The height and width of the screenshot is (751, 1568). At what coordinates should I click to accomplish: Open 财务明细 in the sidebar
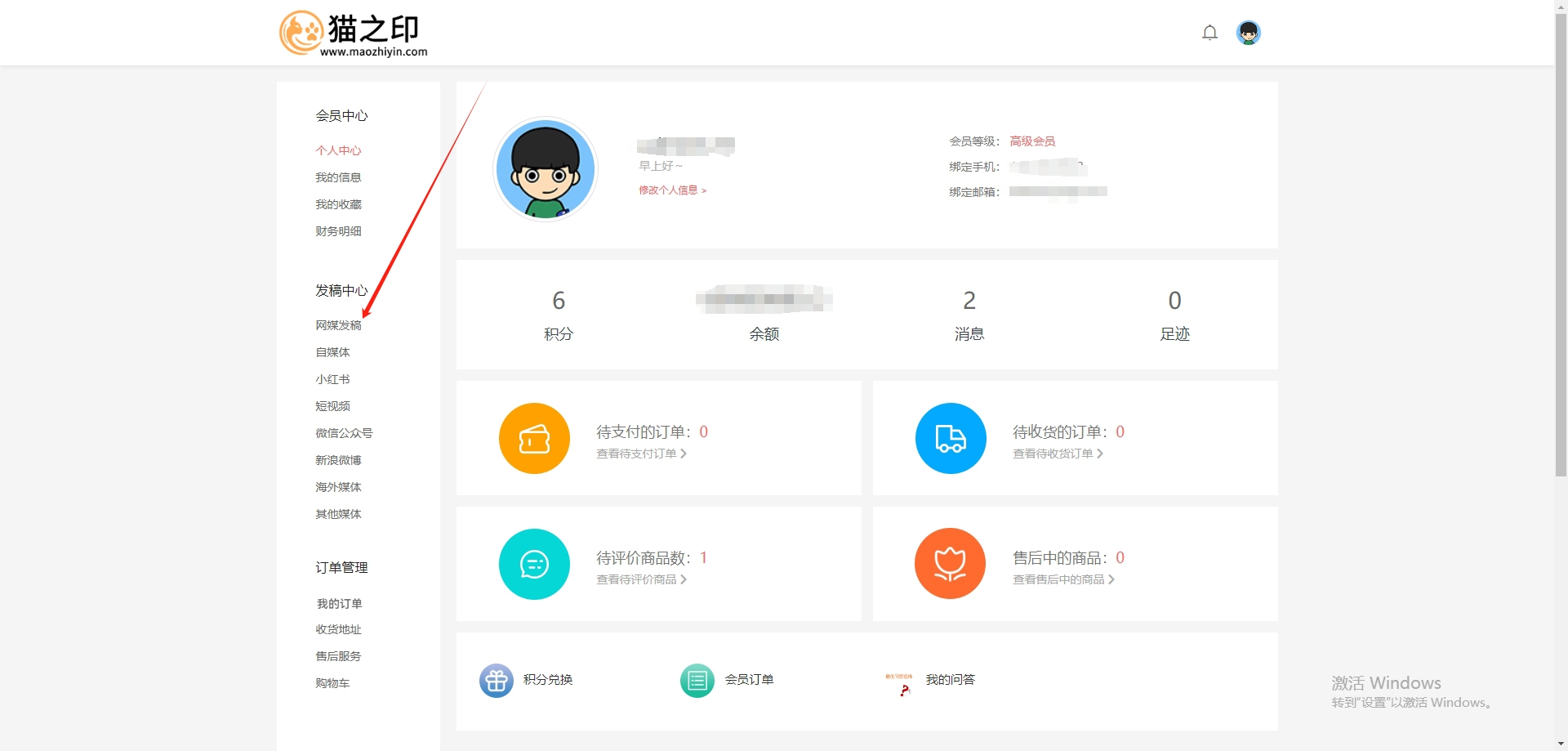[338, 231]
